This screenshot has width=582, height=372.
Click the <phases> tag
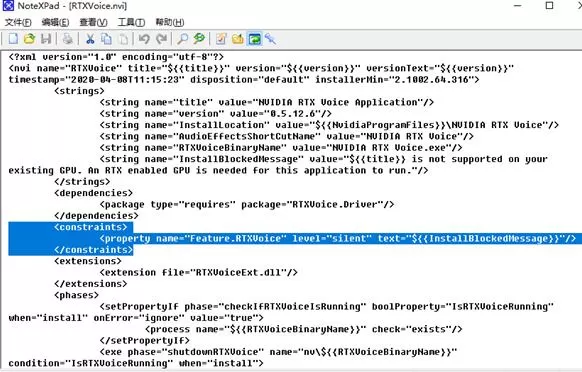pyautogui.click(x=76, y=295)
